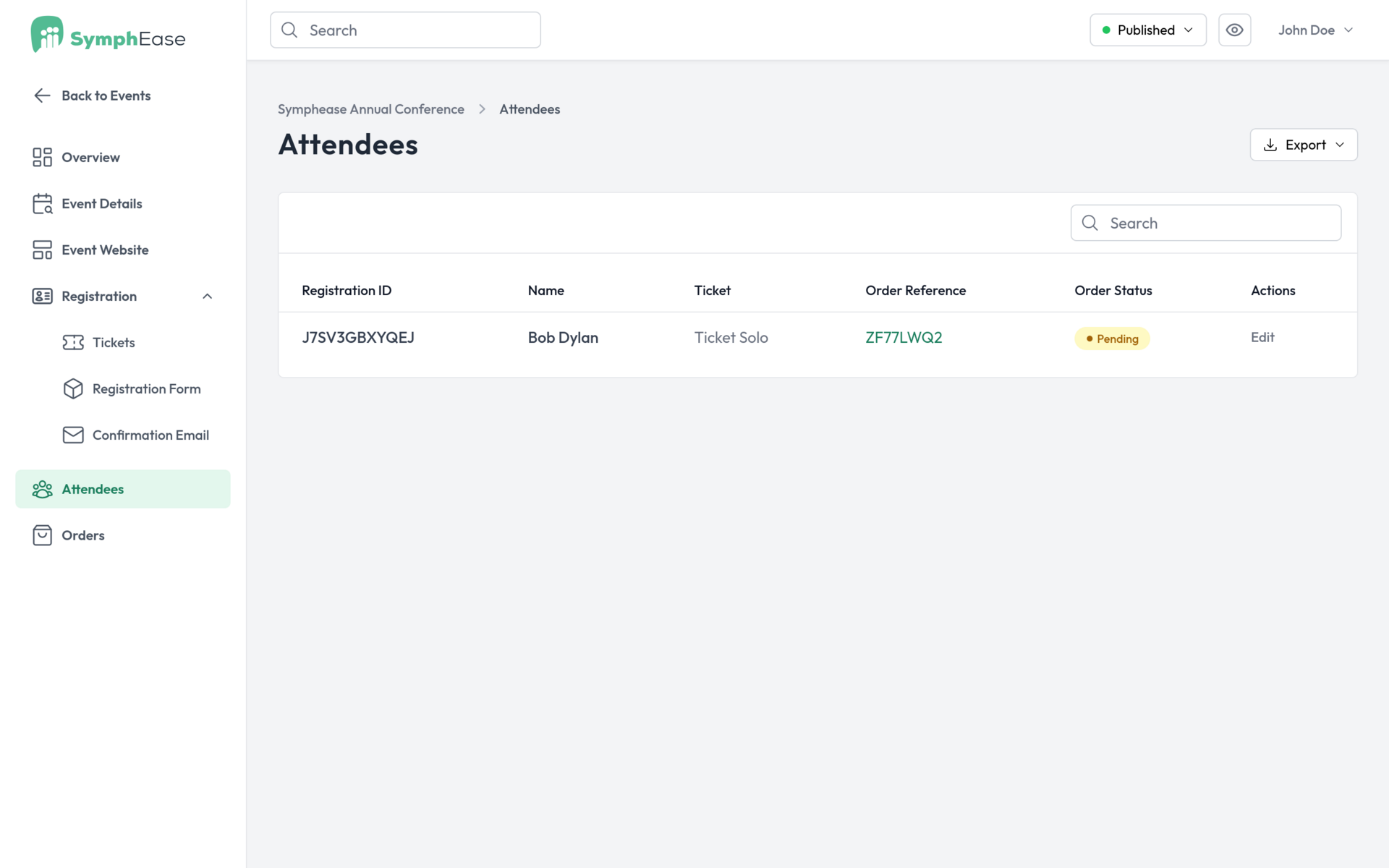Open Event Details via calendar icon

42,203
